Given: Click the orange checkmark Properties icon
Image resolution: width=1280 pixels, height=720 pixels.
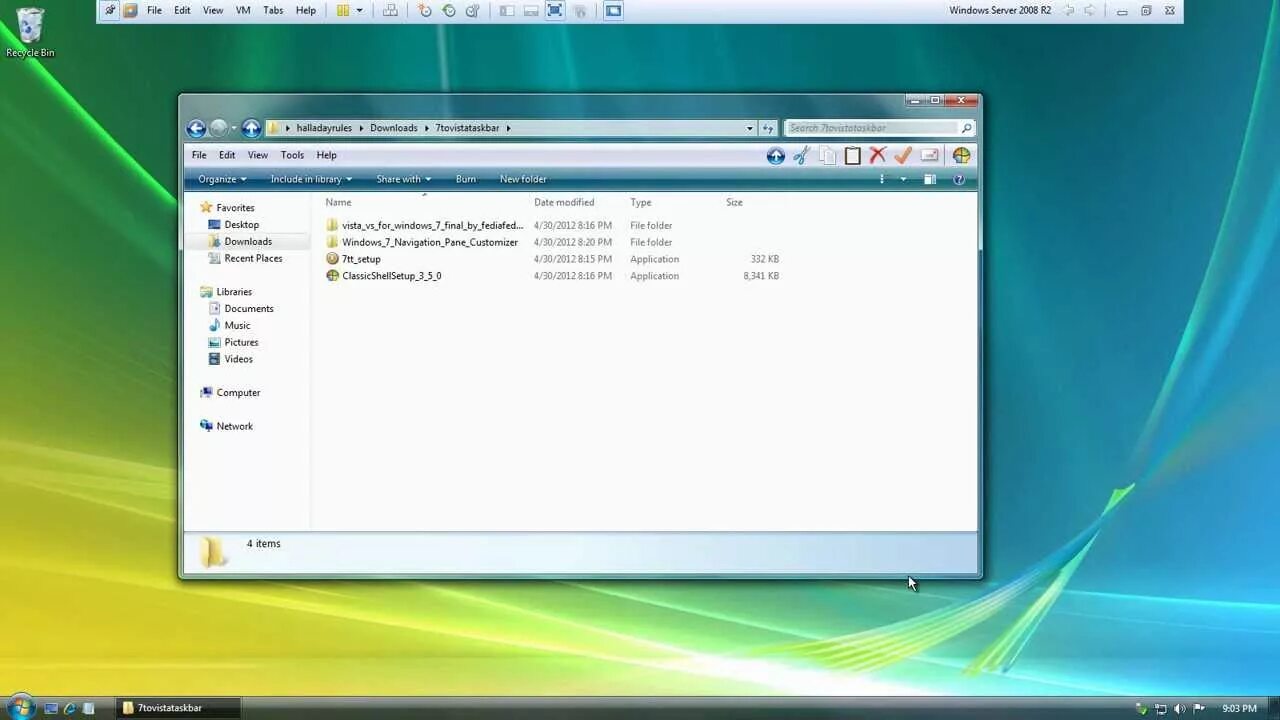Looking at the screenshot, I should point(903,155).
